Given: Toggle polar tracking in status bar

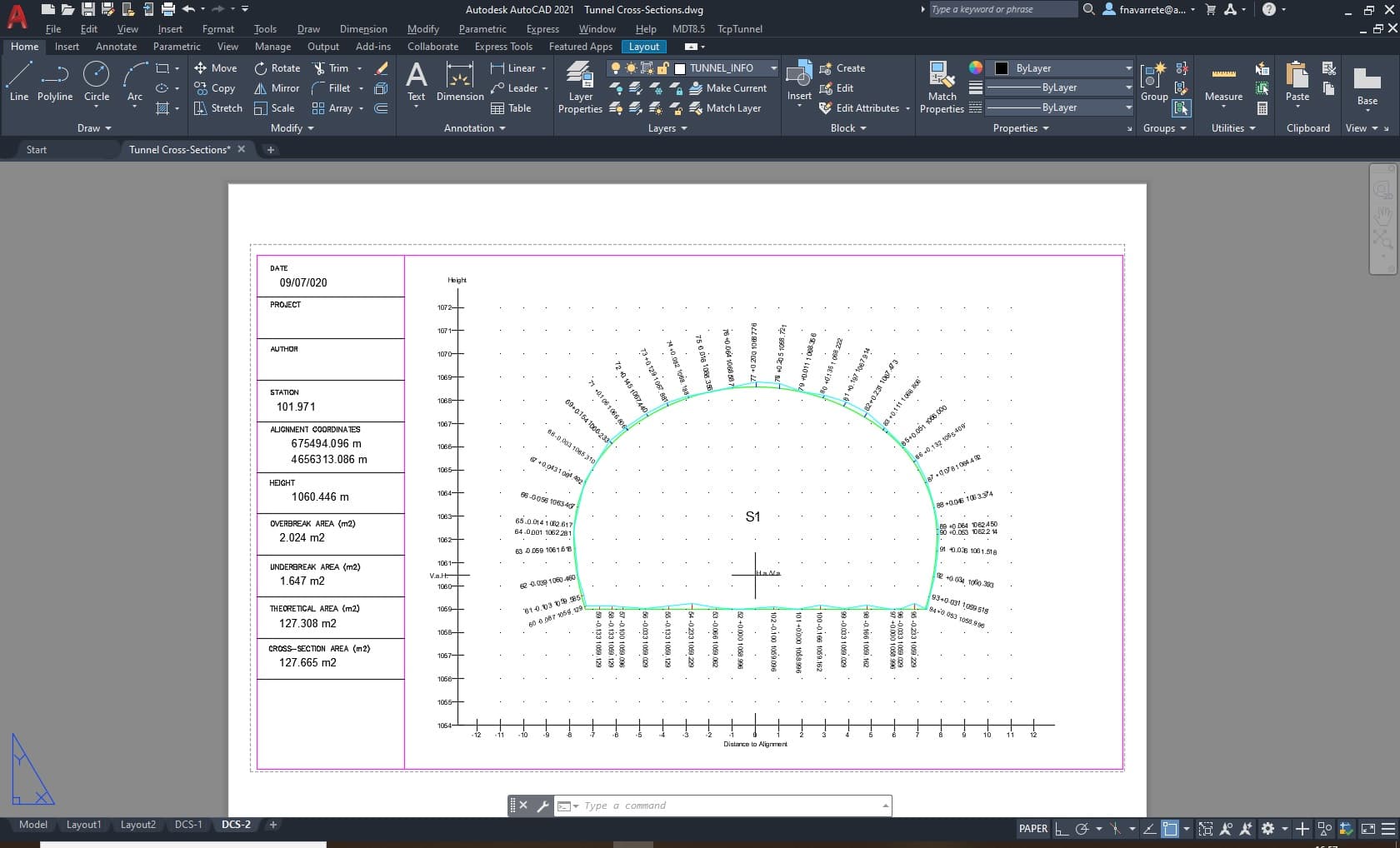Looking at the screenshot, I should (1082, 829).
